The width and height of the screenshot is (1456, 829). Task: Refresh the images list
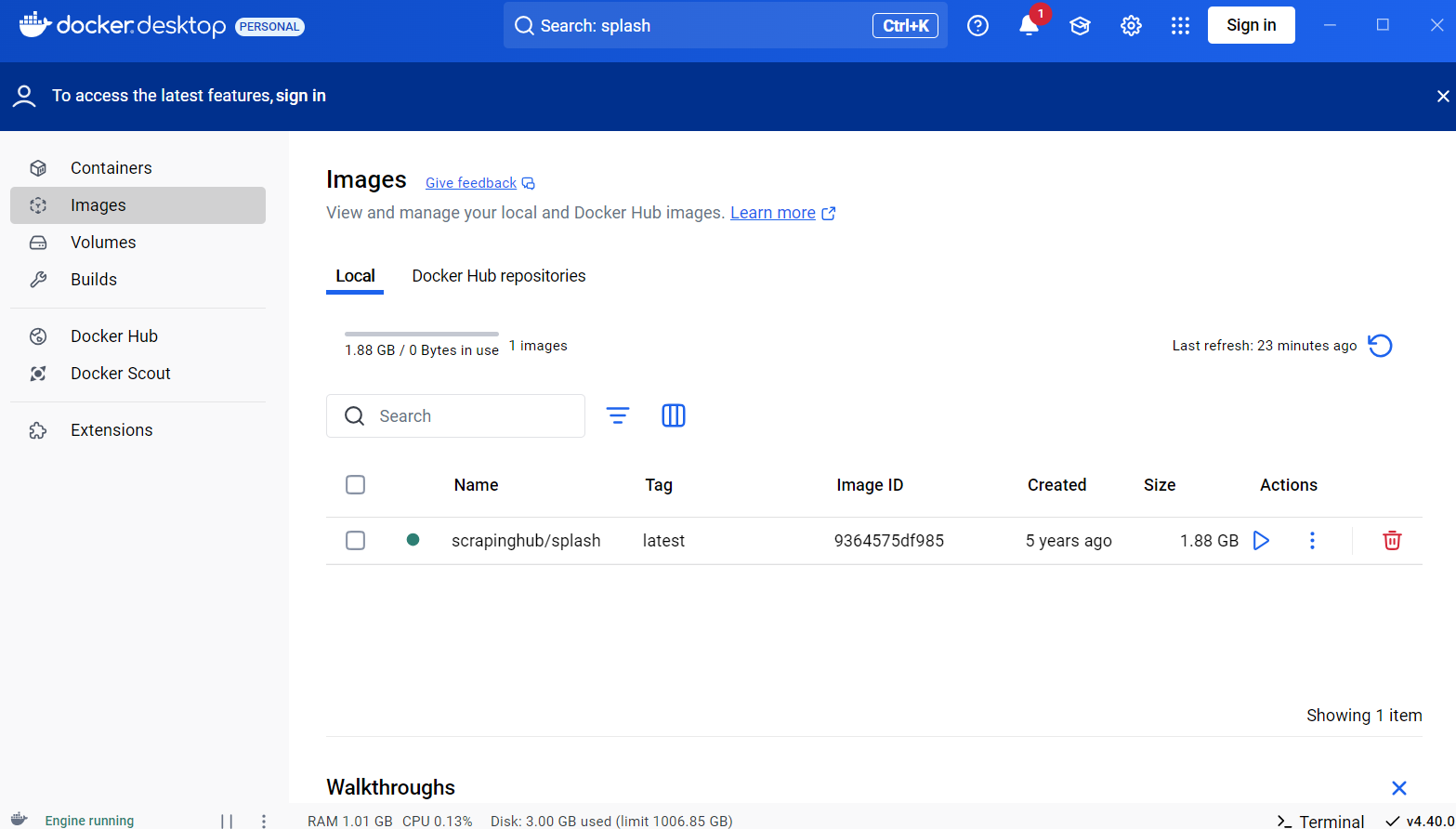(1381, 346)
